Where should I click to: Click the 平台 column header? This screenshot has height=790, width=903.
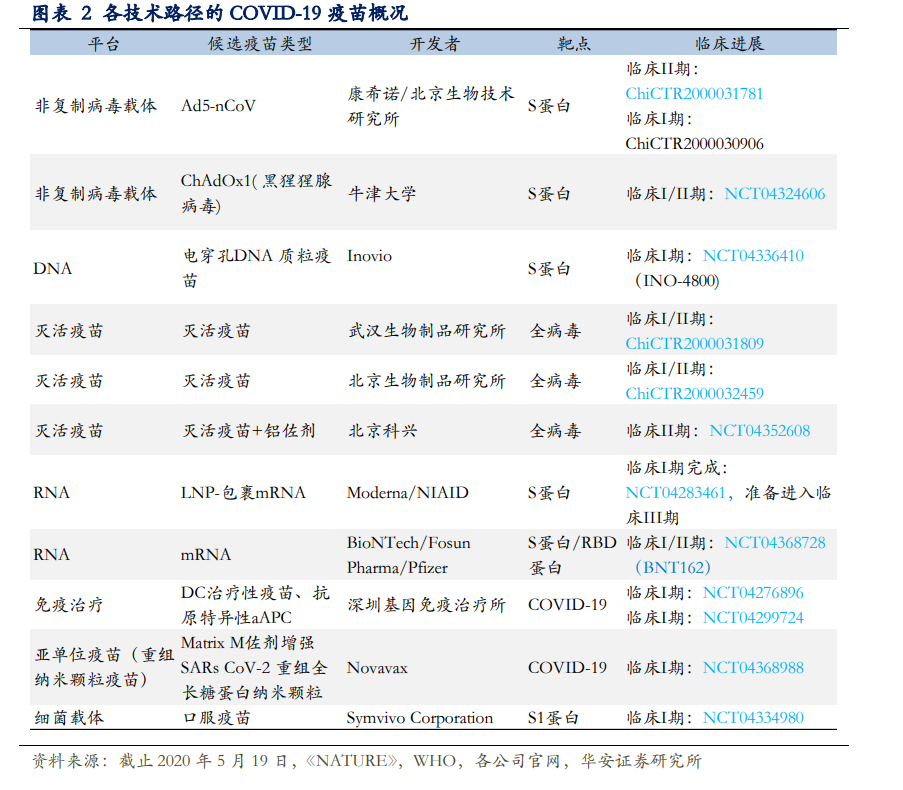tap(104, 44)
